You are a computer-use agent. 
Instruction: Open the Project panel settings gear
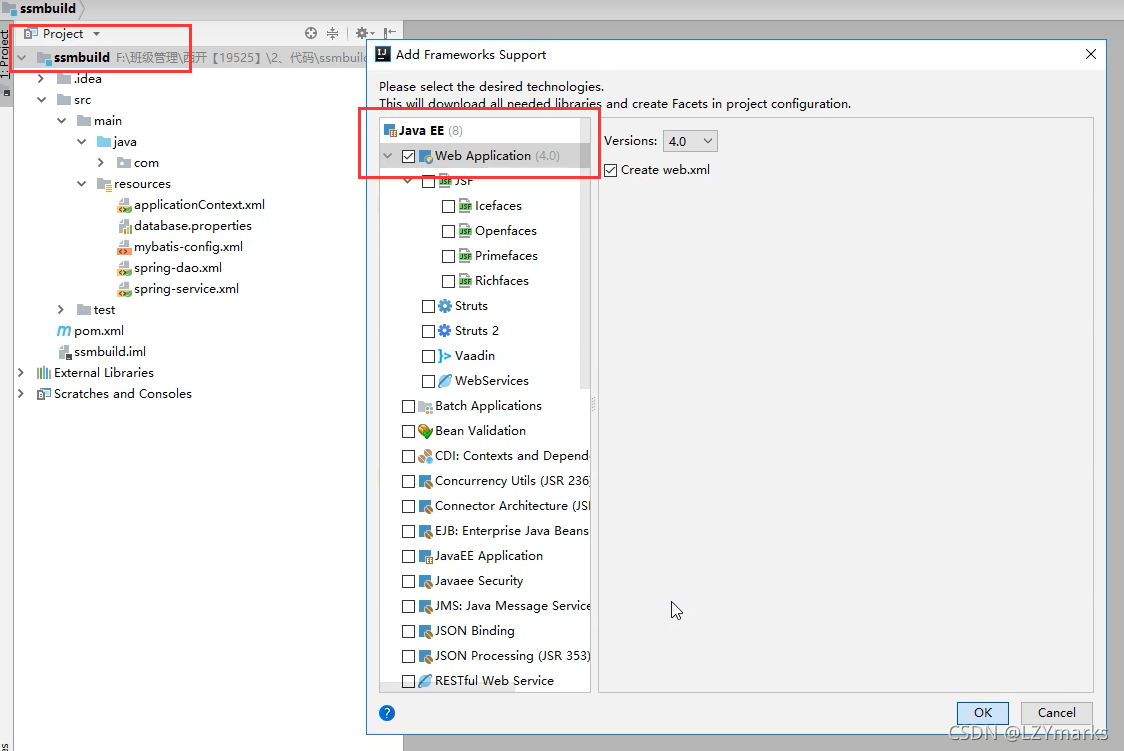pyautogui.click(x=364, y=33)
